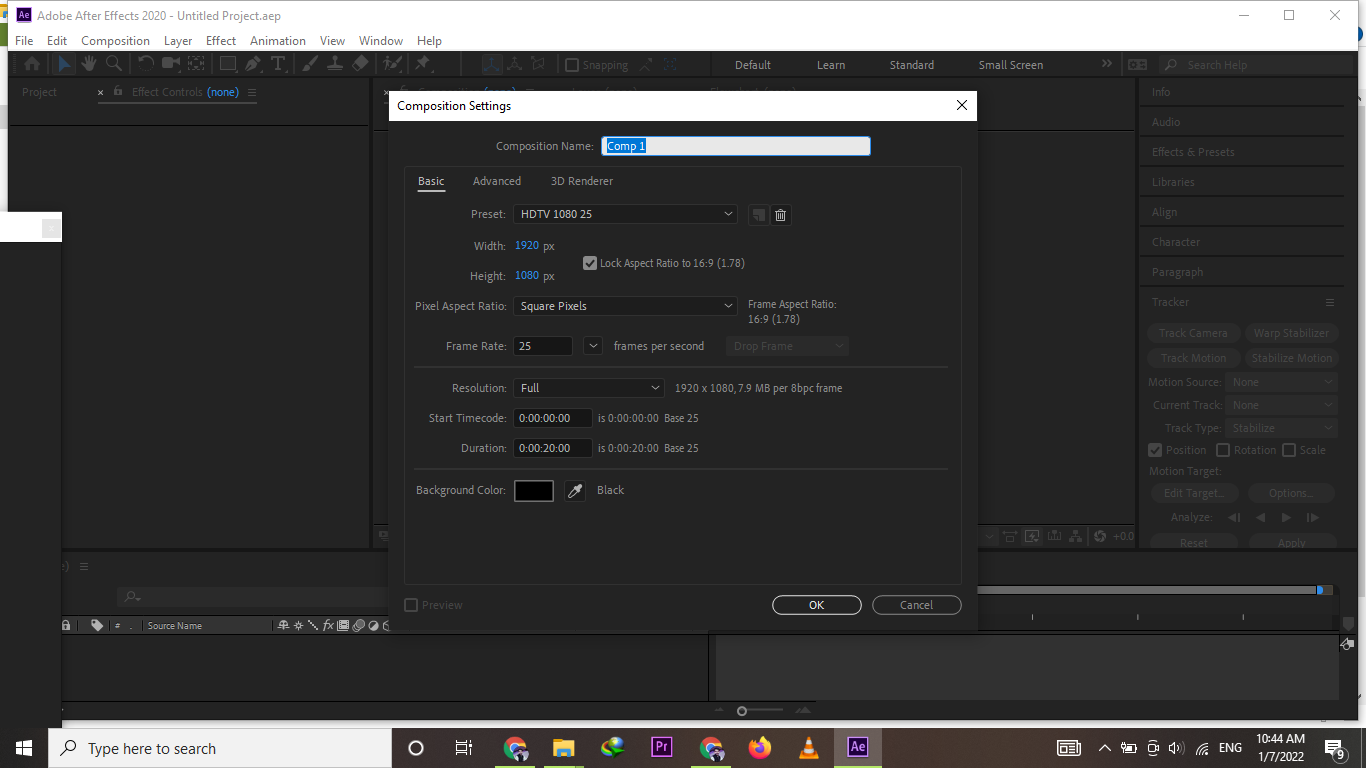Image resolution: width=1366 pixels, height=768 pixels.
Task: Switch to the Small Screen workspace
Action: pos(1011,65)
